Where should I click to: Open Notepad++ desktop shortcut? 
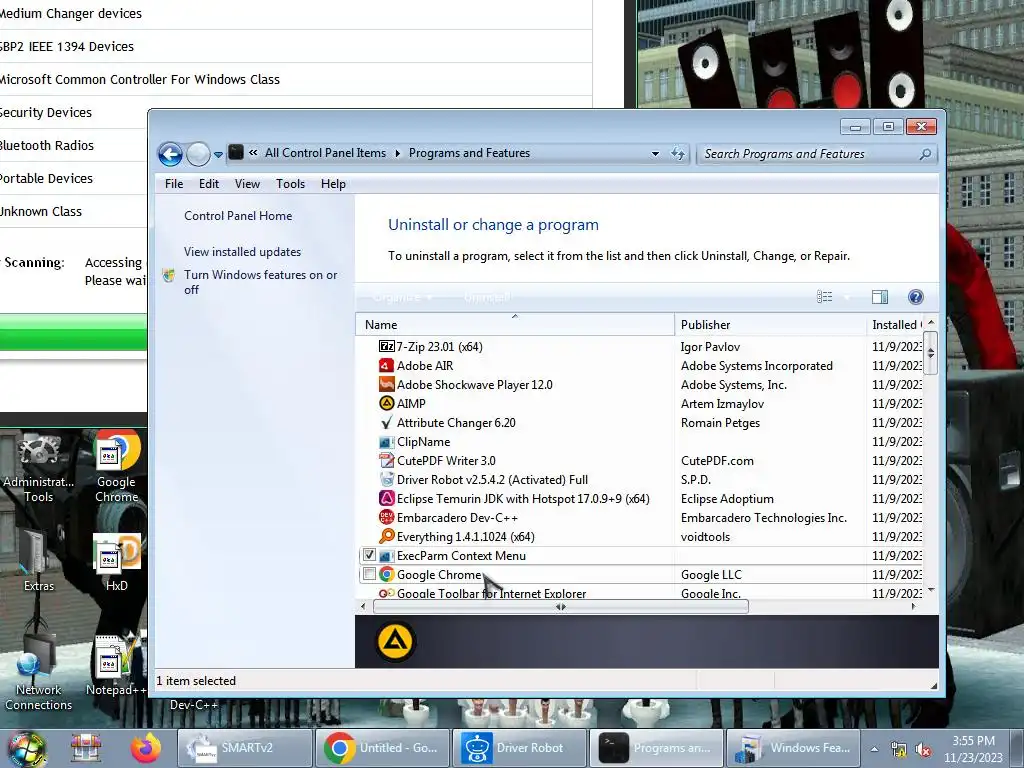116,665
